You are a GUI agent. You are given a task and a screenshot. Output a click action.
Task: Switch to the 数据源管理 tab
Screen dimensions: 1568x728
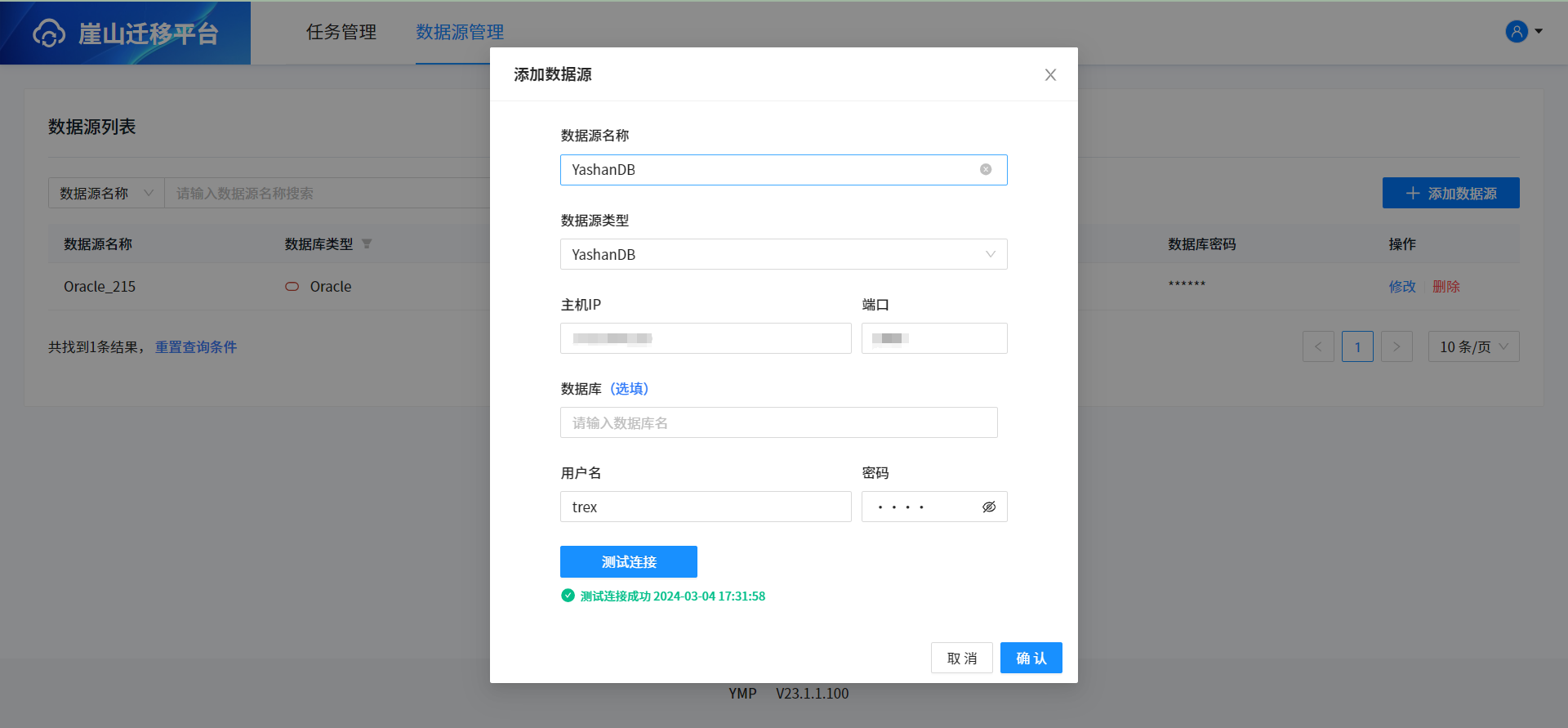(x=460, y=32)
